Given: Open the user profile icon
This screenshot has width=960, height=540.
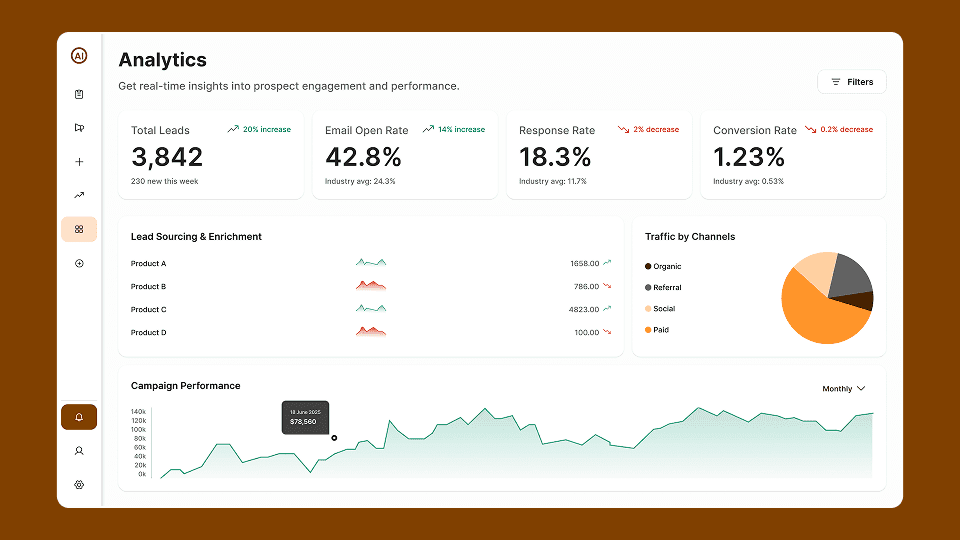Looking at the screenshot, I should 79,451.
